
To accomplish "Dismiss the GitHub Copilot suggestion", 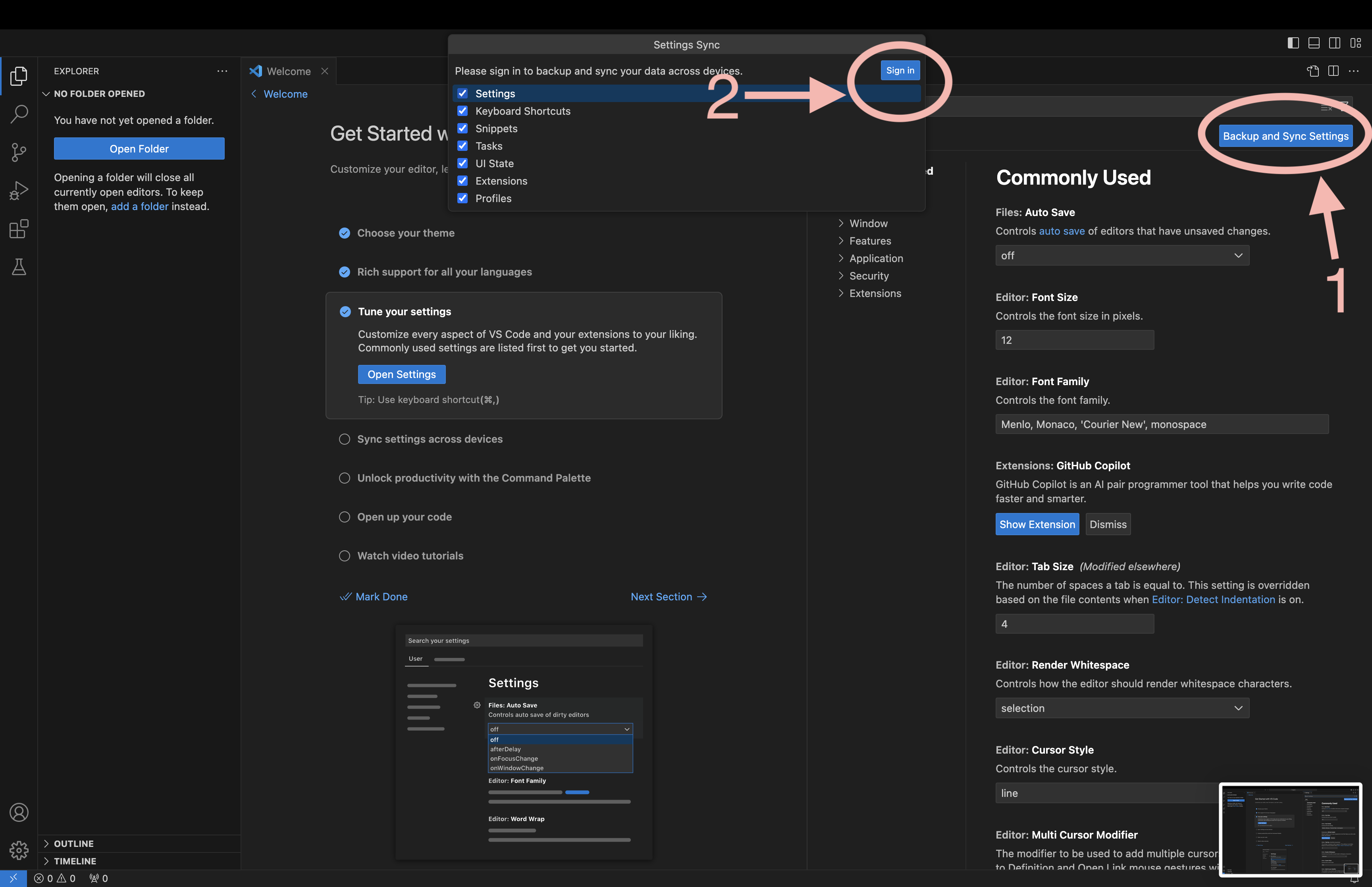I will pos(1108,524).
